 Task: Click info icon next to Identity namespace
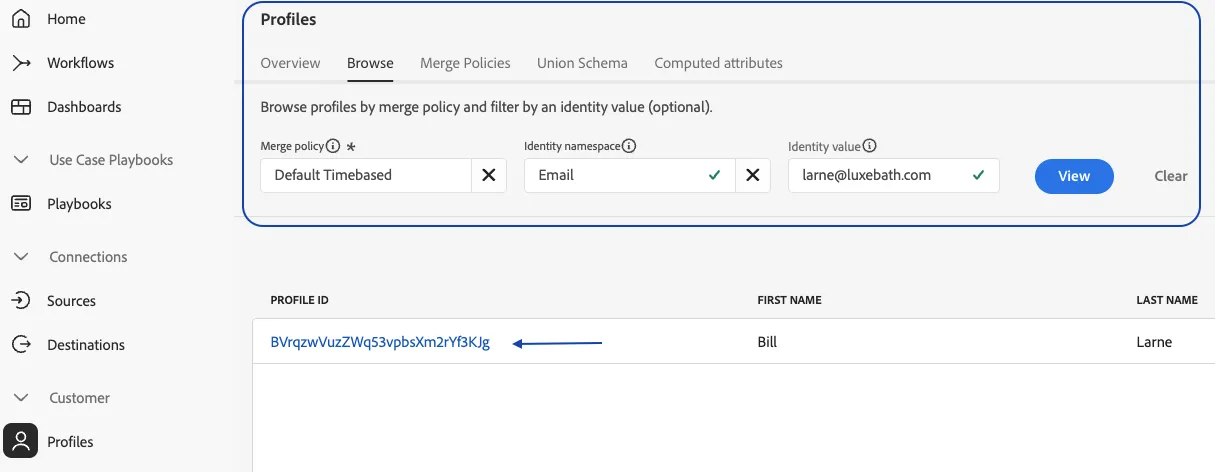coord(629,146)
